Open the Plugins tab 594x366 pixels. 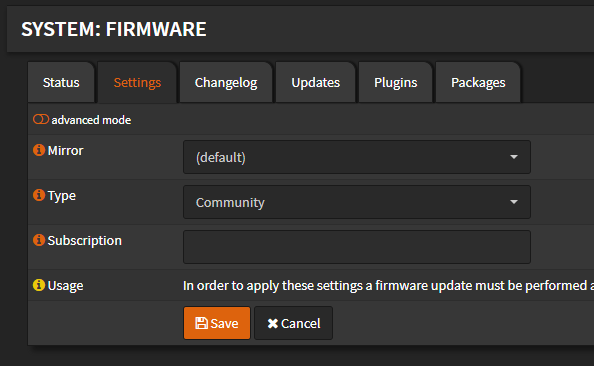(395, 82)
